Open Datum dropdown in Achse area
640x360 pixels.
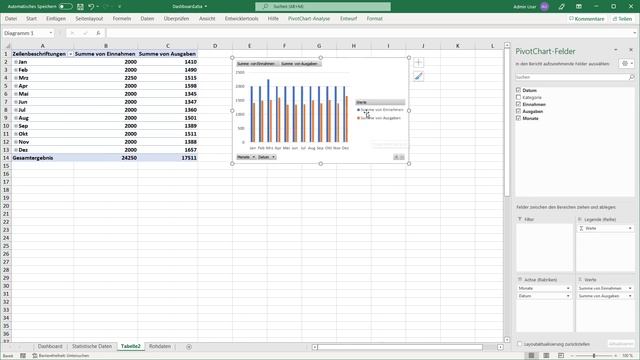568,296
